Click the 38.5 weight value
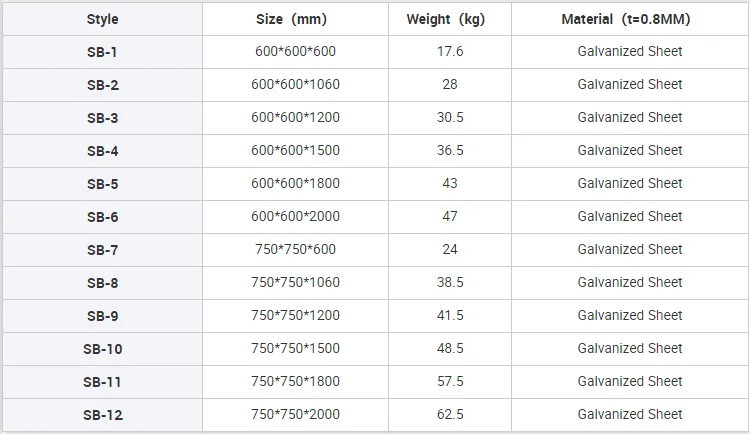The image size is (751, 434). (450, 282)
